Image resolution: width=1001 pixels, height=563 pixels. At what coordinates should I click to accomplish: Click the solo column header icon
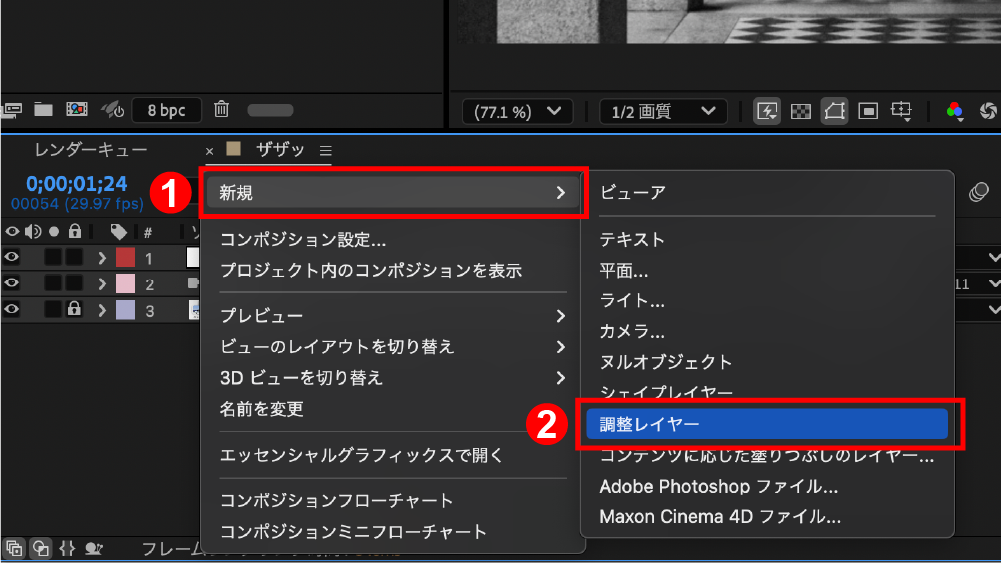(x=54, y=231)
